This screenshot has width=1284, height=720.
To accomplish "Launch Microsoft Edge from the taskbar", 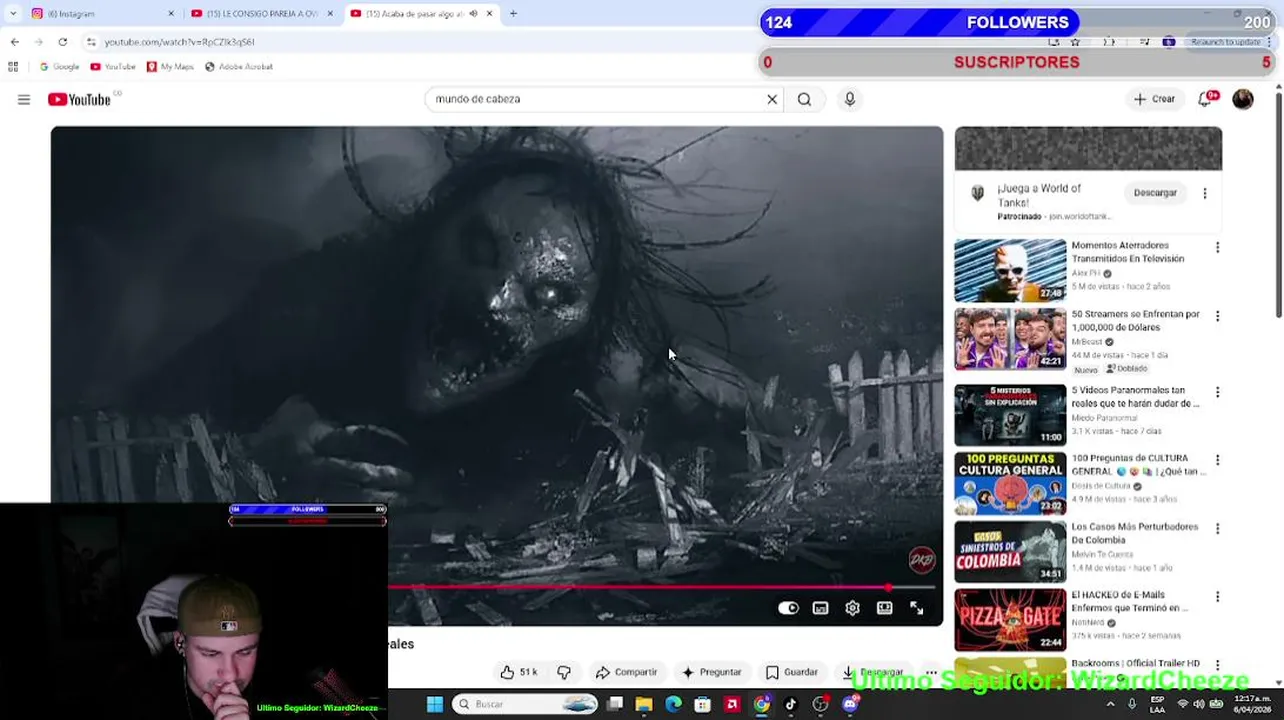I will pos(673,704).
